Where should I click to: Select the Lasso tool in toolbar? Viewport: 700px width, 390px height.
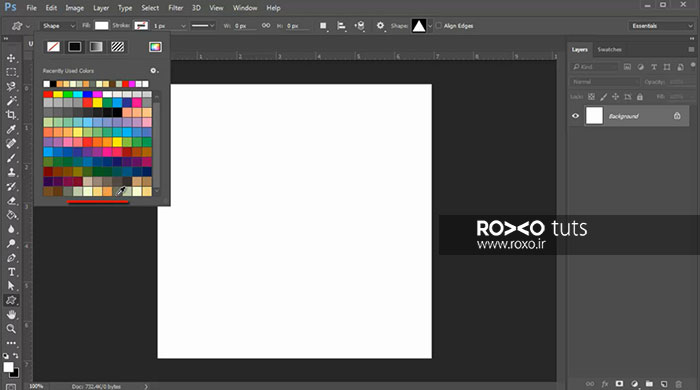(x=11, y=87)
